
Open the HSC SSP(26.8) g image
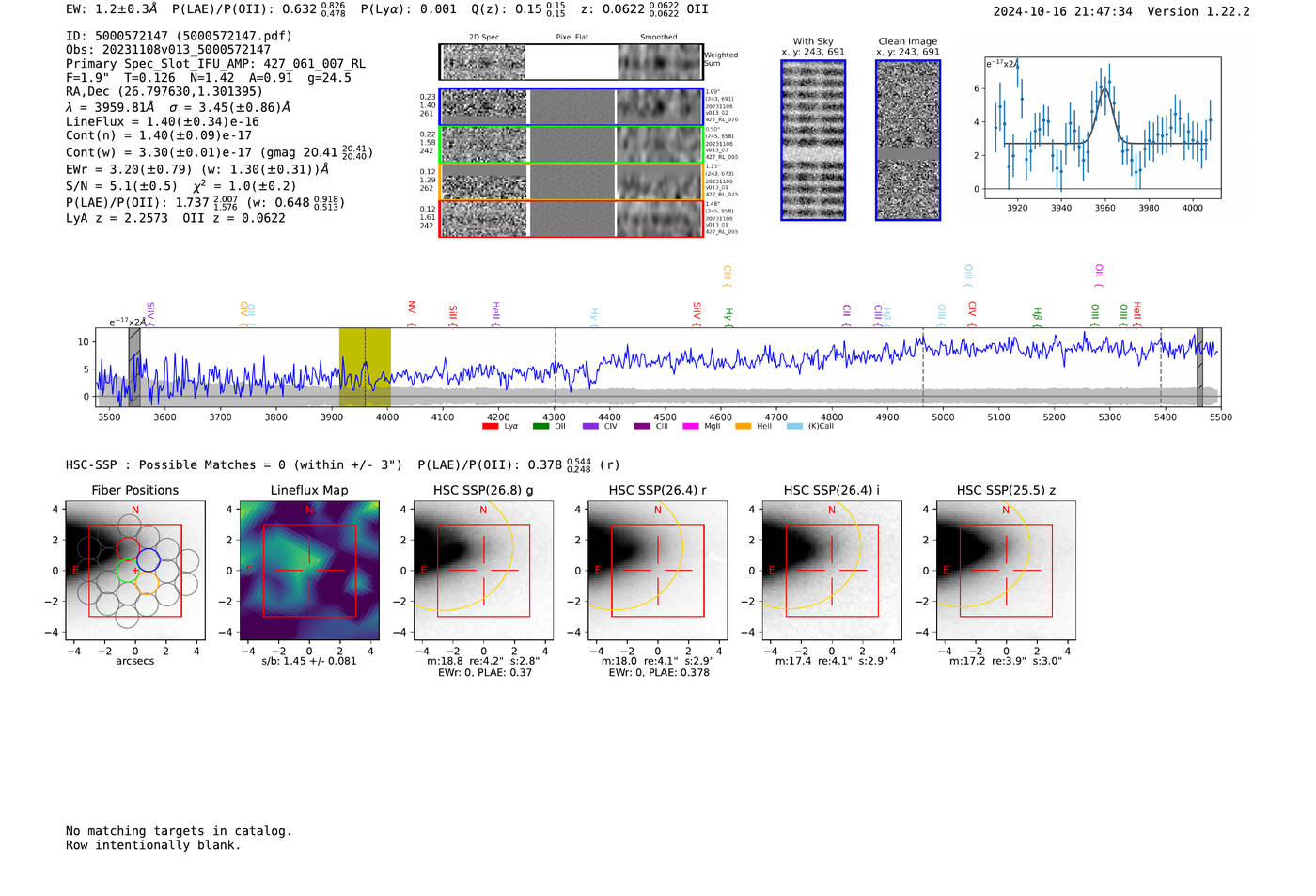click(483, 571)
